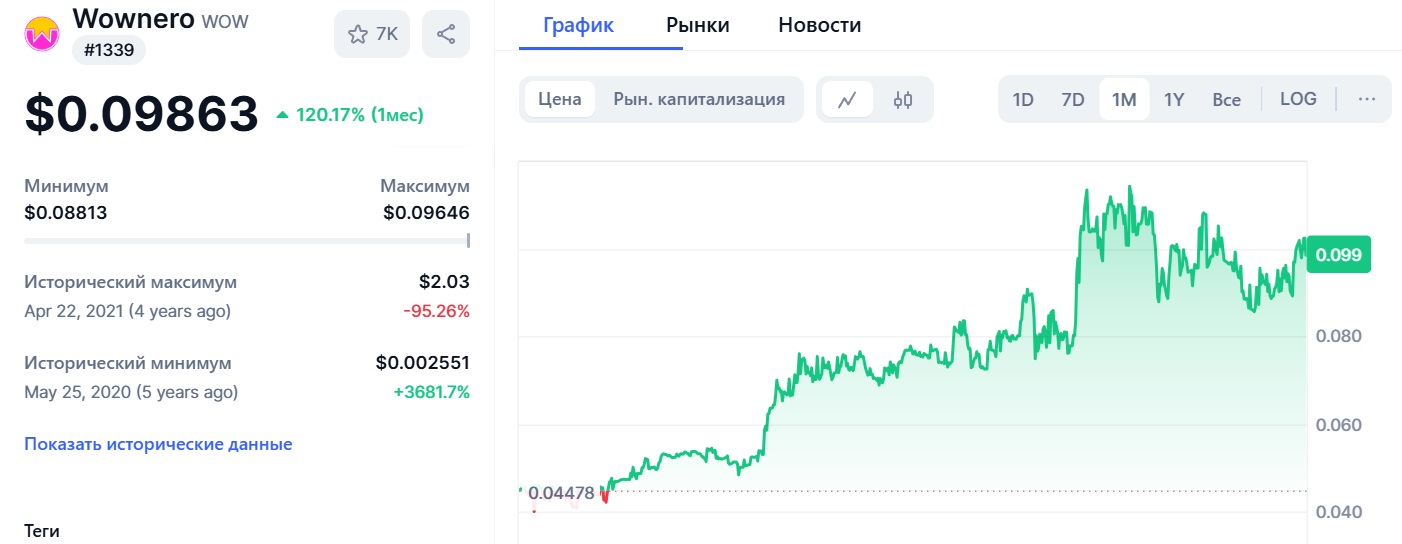Image resolution: width=1402 pixels, height=544 pixels.
Task: Click Показать исторические данные link
Action: pos(158,444)
